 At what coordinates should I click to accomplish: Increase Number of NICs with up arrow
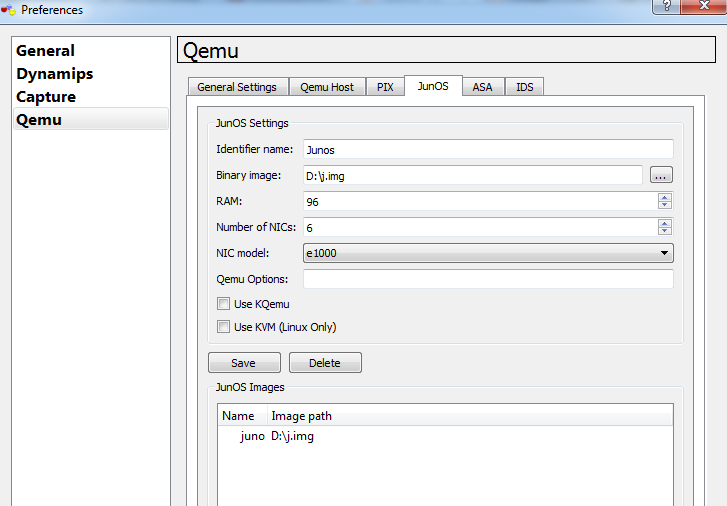pyautogui.click(x=665, y=223)
